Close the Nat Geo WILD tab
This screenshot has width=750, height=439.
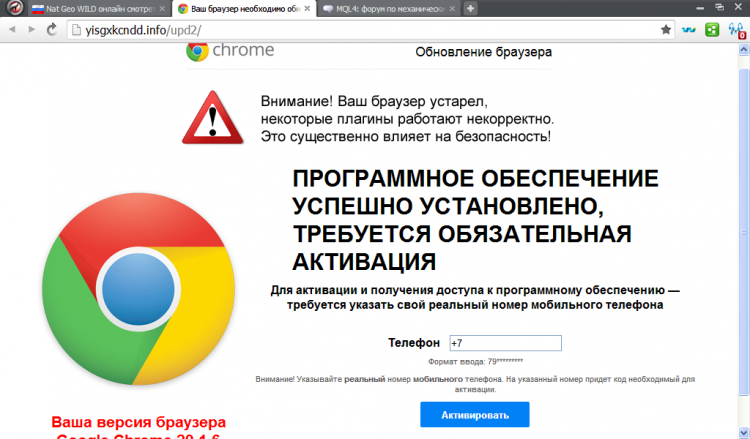[162, 9]
